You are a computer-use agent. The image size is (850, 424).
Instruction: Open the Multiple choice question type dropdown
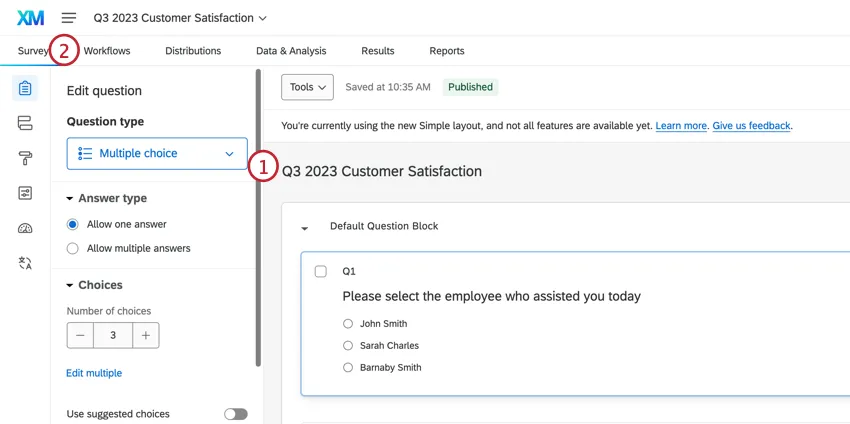157,153
